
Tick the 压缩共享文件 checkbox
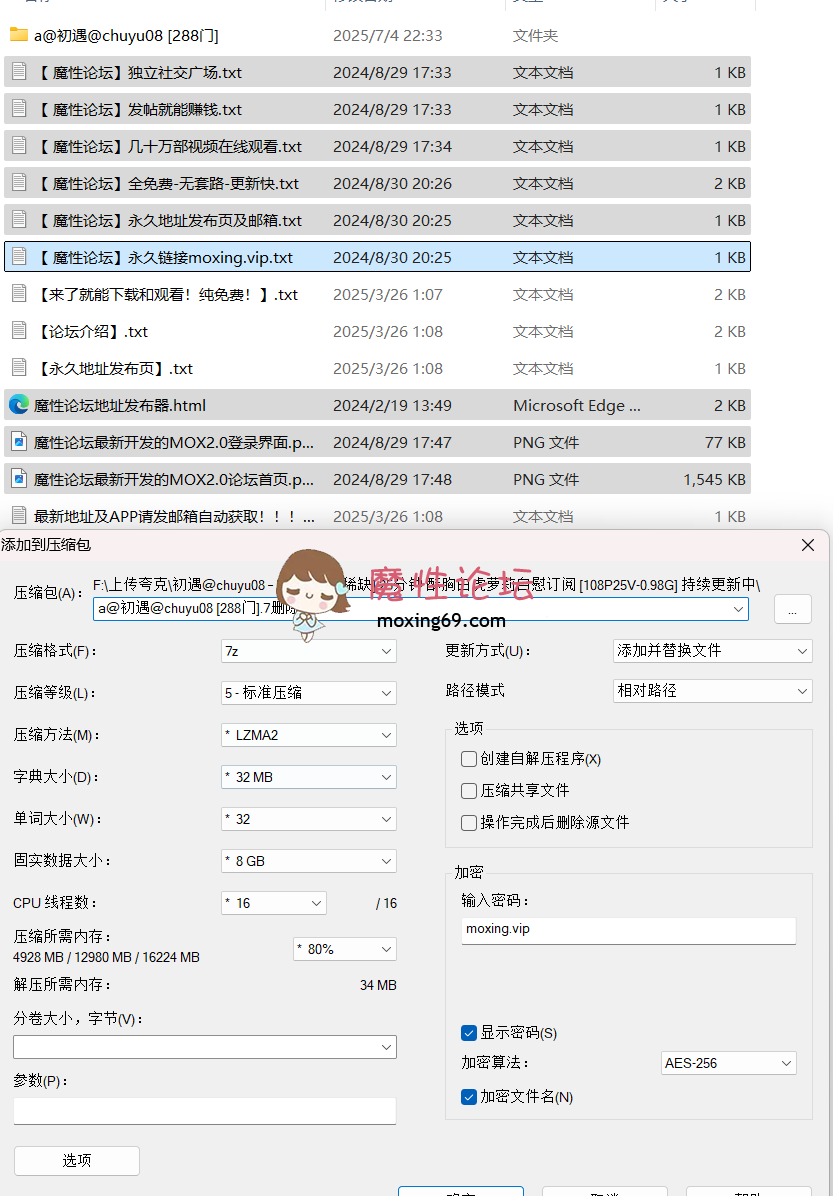tap(469, 791)
